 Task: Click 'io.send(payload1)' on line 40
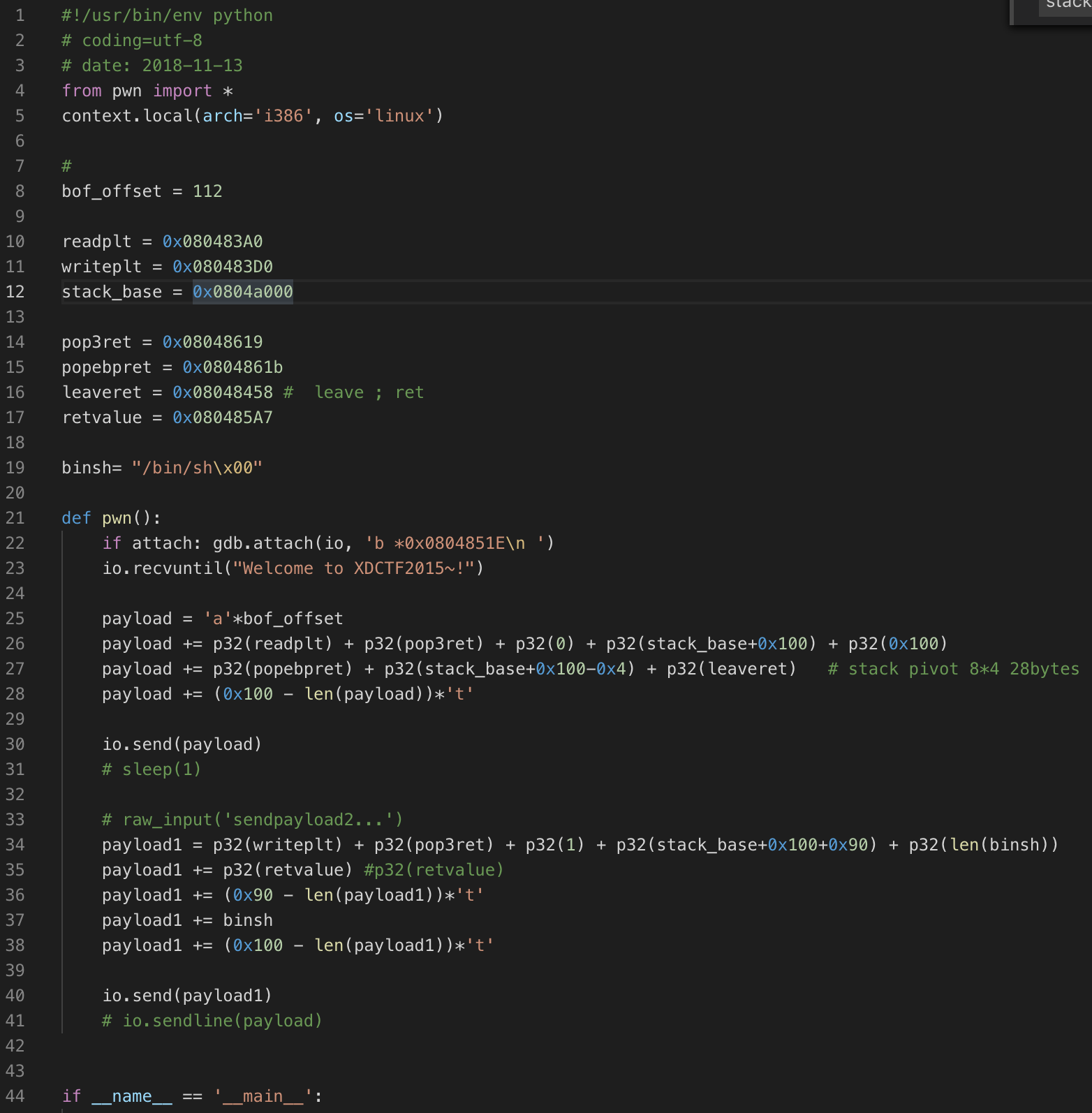(x=187, y=996)
